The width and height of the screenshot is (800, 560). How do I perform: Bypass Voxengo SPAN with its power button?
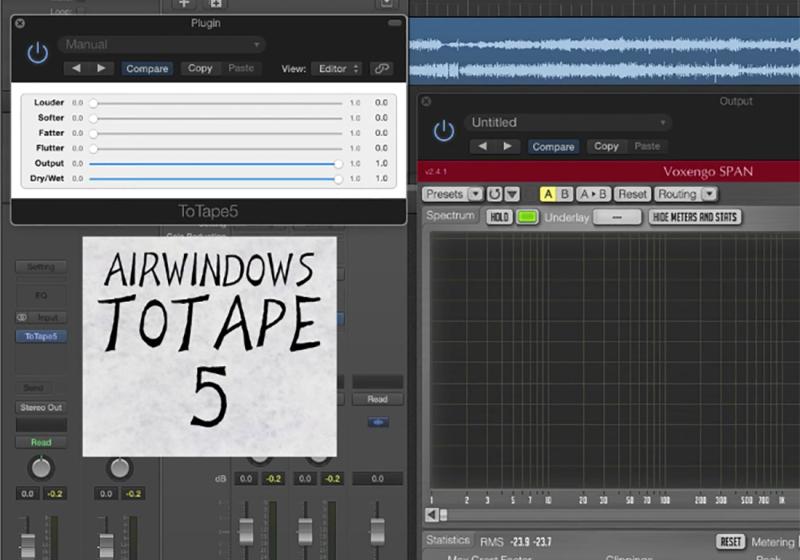(443, 131)
